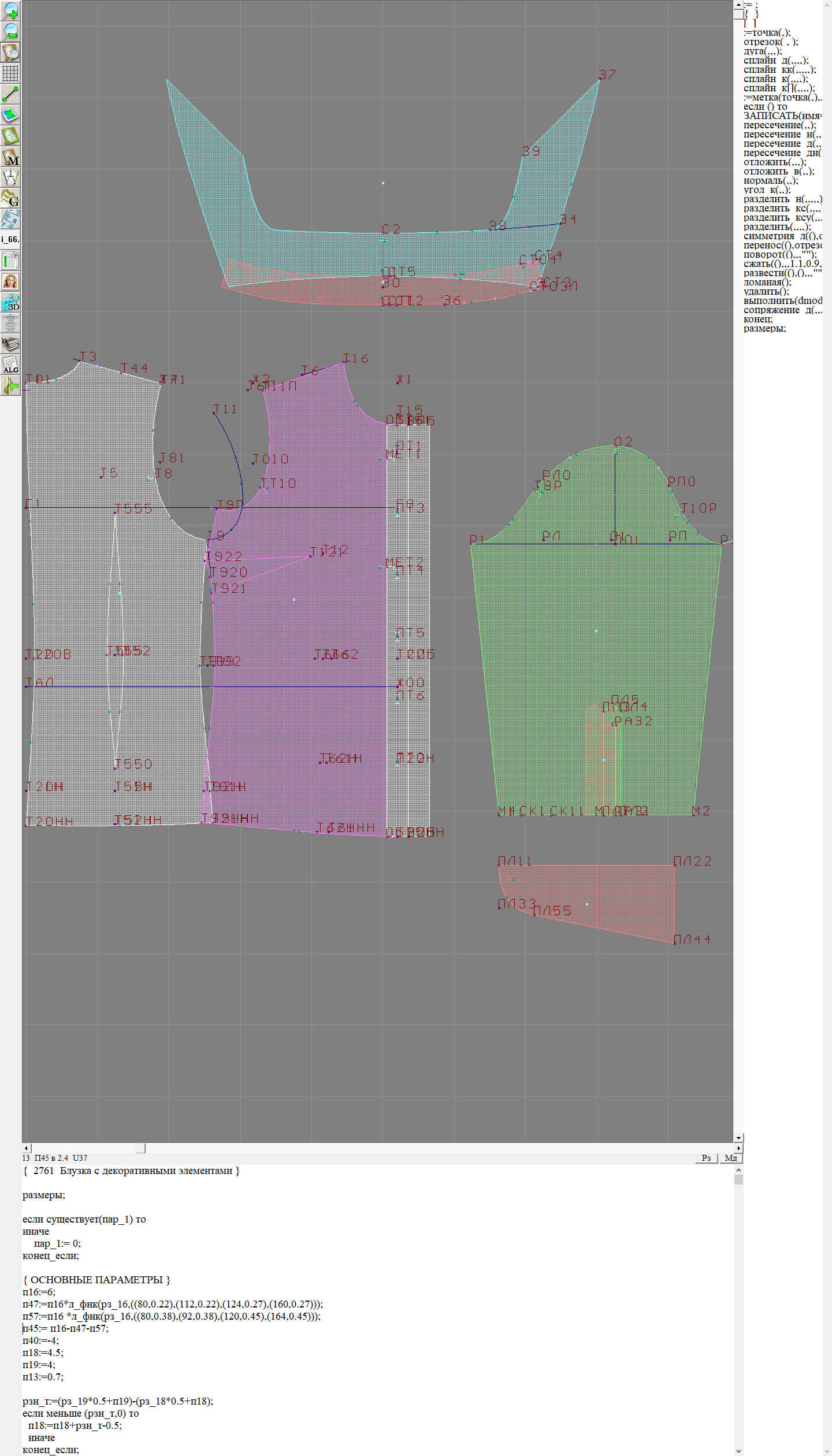Viewport: 832px width, 1456px height.
Task: Select the line segment tool icon
Action: click(10, 94)
